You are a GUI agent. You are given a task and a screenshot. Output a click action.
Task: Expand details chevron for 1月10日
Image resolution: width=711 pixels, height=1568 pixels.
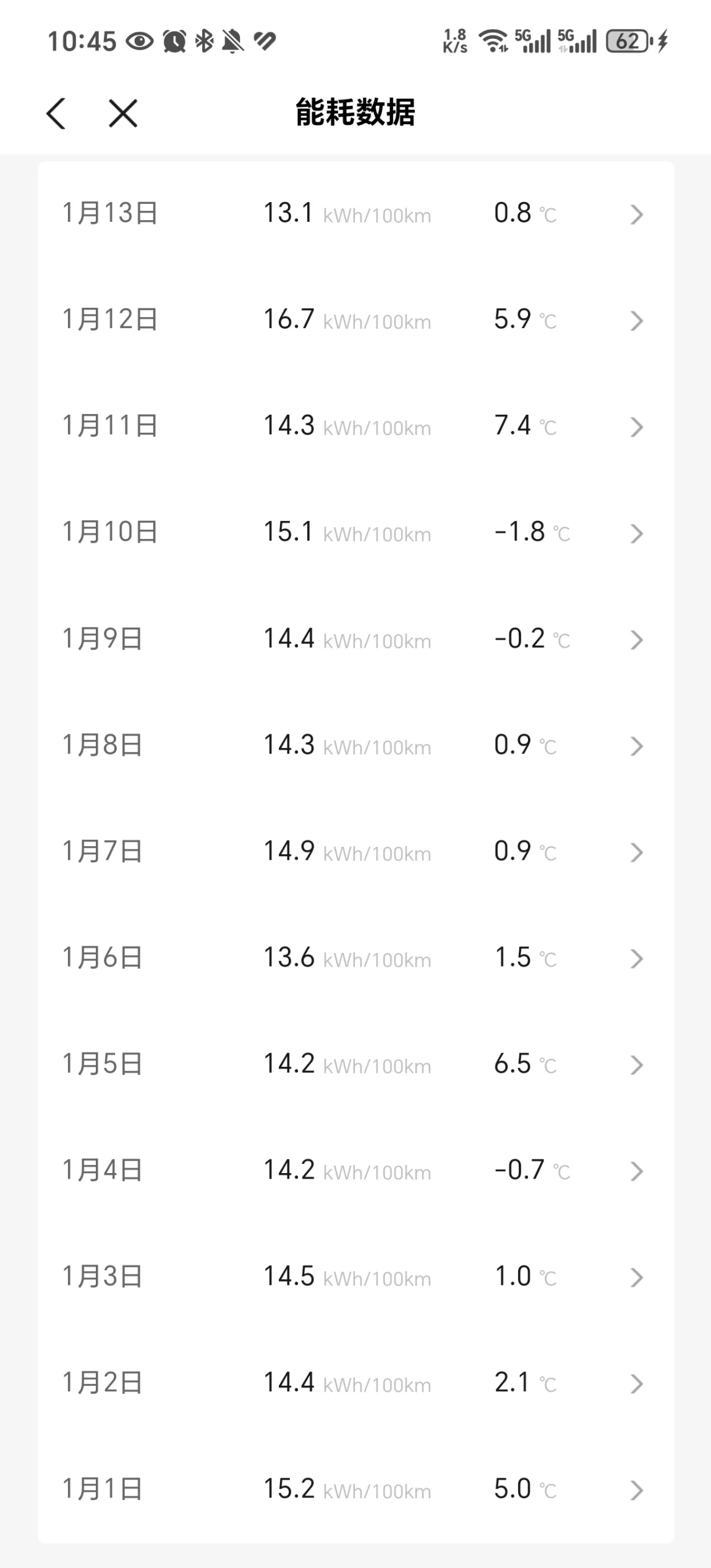point(637,533)
